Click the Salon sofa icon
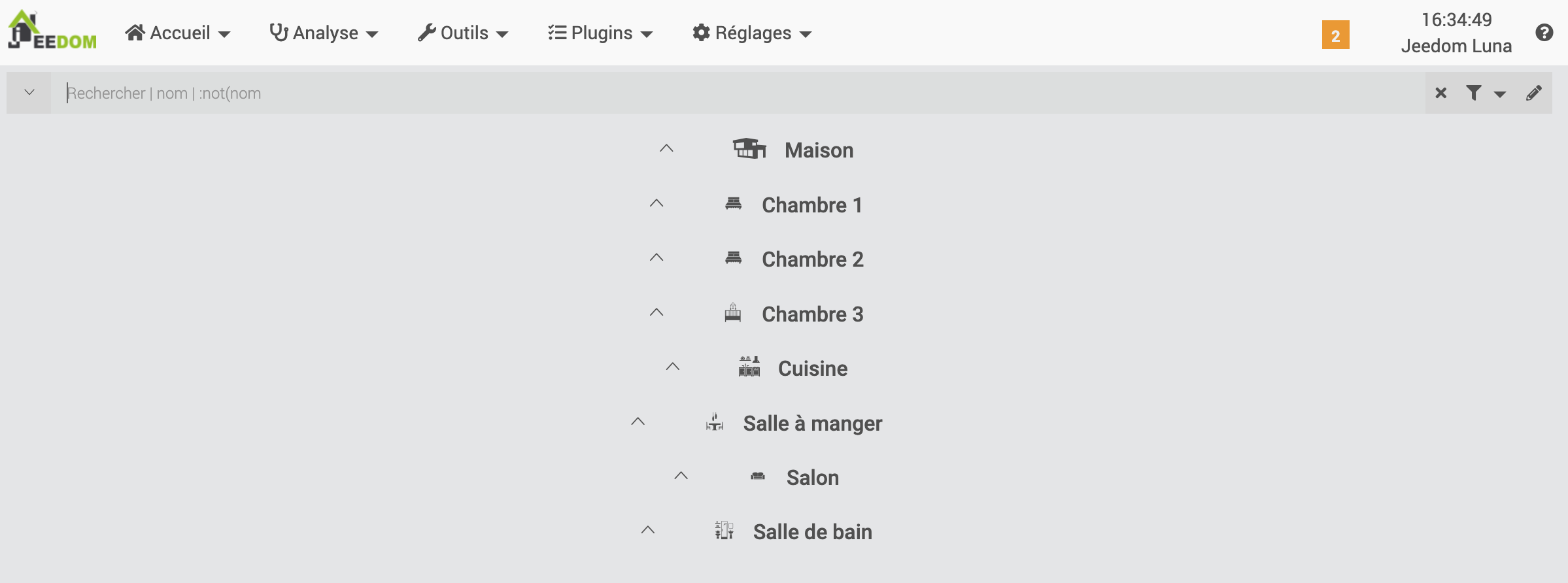This screenshot has width=1568, height=583. click(x=758, y=476)
